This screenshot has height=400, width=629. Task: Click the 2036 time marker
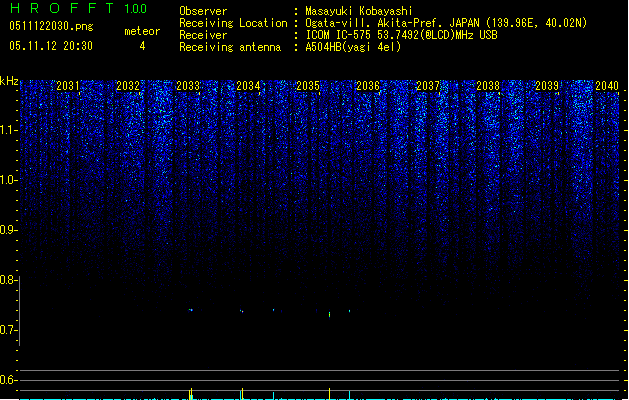(x=368, y=85)
